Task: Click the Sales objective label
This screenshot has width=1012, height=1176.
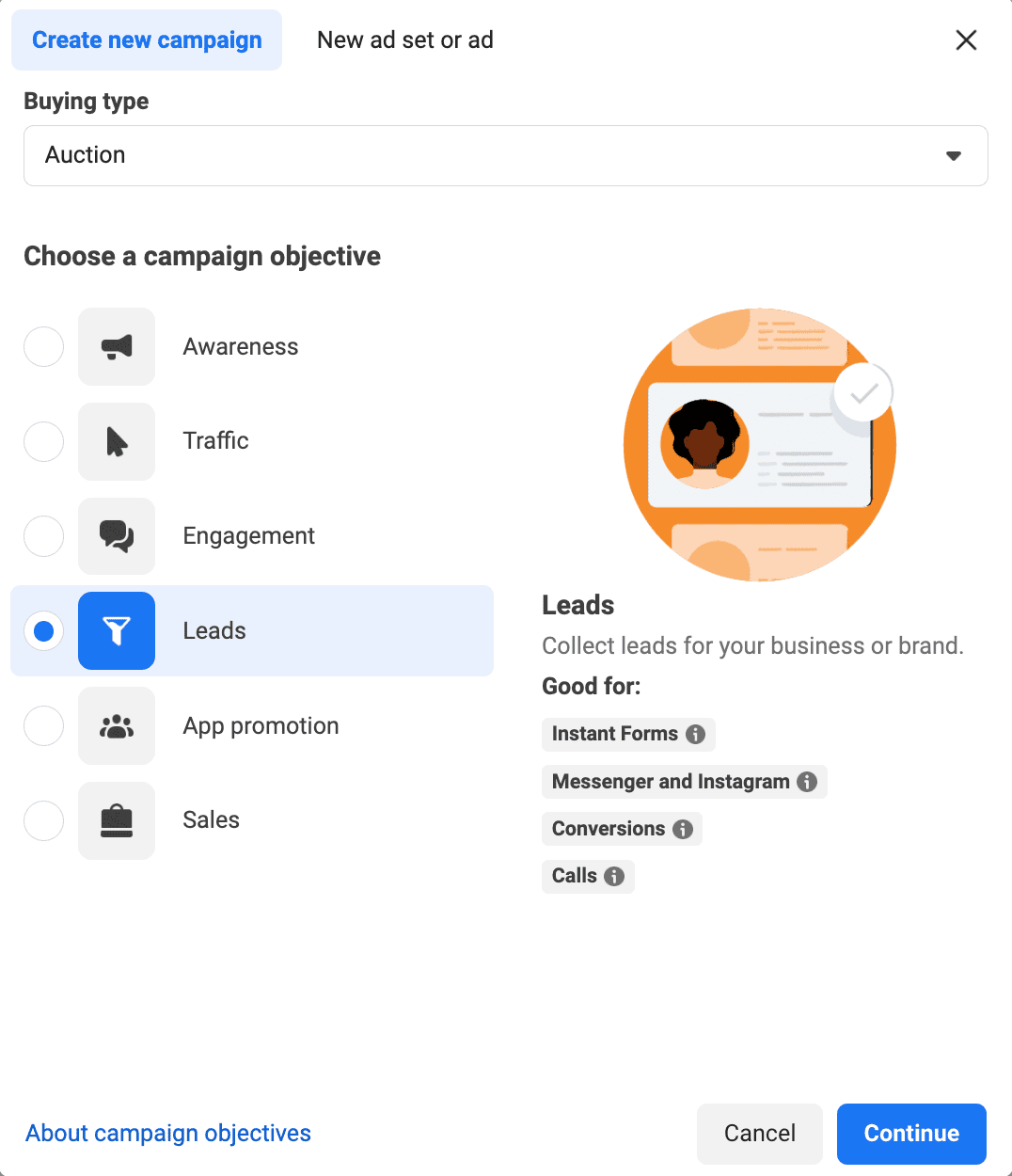Action: pos(211,820)
